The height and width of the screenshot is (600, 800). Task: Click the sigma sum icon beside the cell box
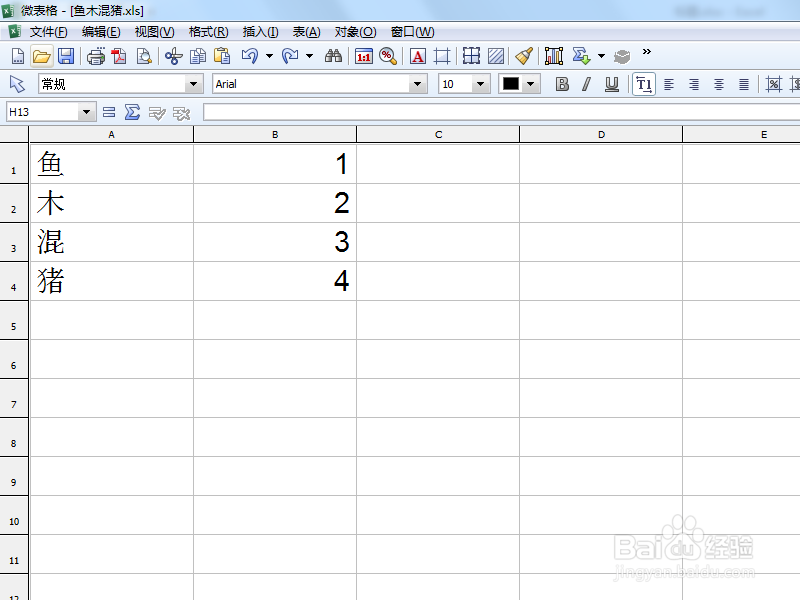tap(132, 112)
